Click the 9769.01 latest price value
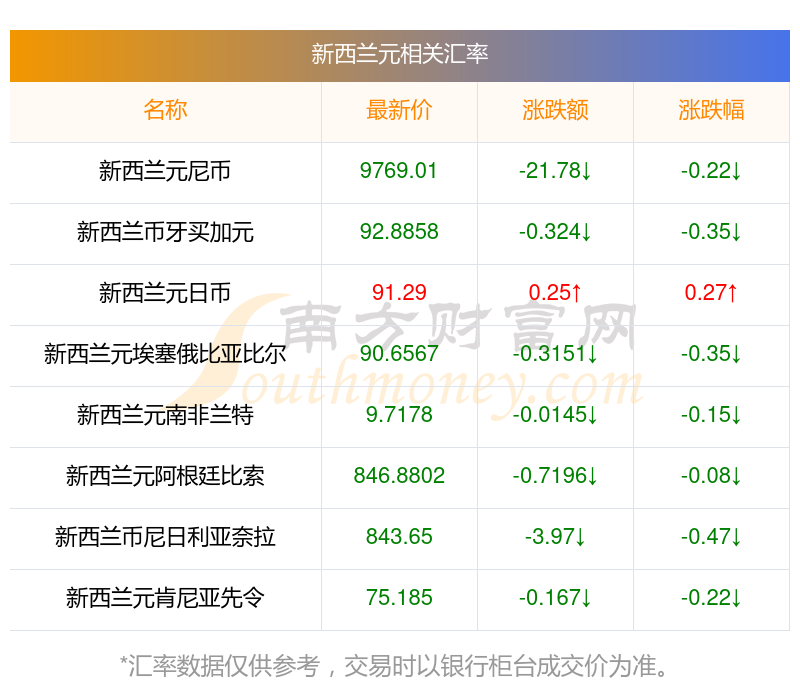The height and width of the screenshot is (697, 800). (399, 171)
